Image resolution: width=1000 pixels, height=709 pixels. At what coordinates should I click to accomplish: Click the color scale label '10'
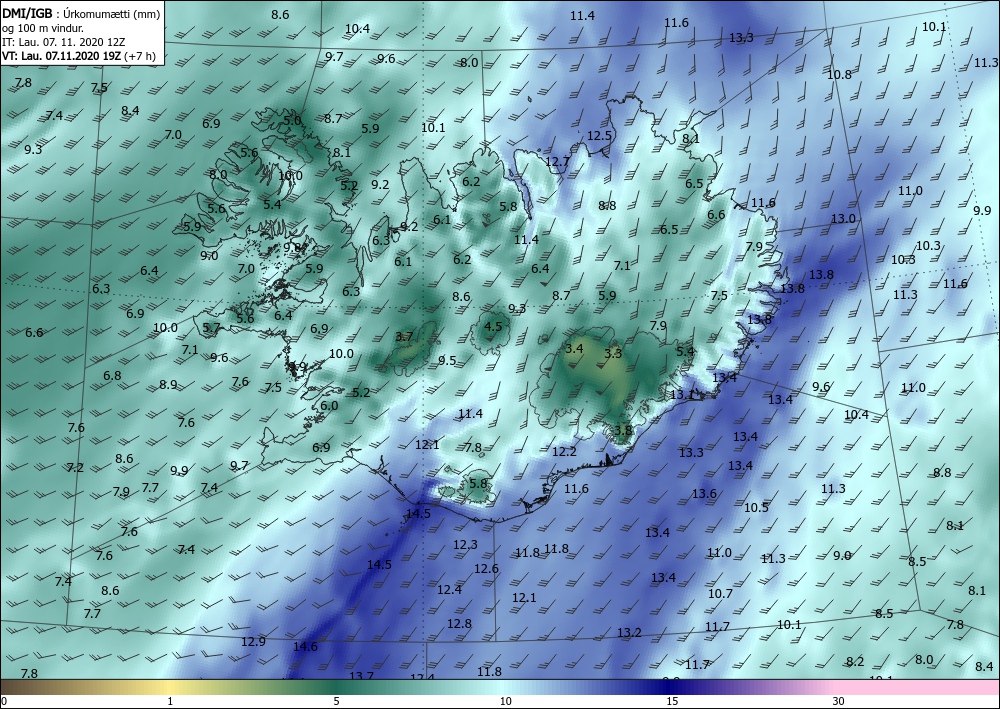[506, 701]
